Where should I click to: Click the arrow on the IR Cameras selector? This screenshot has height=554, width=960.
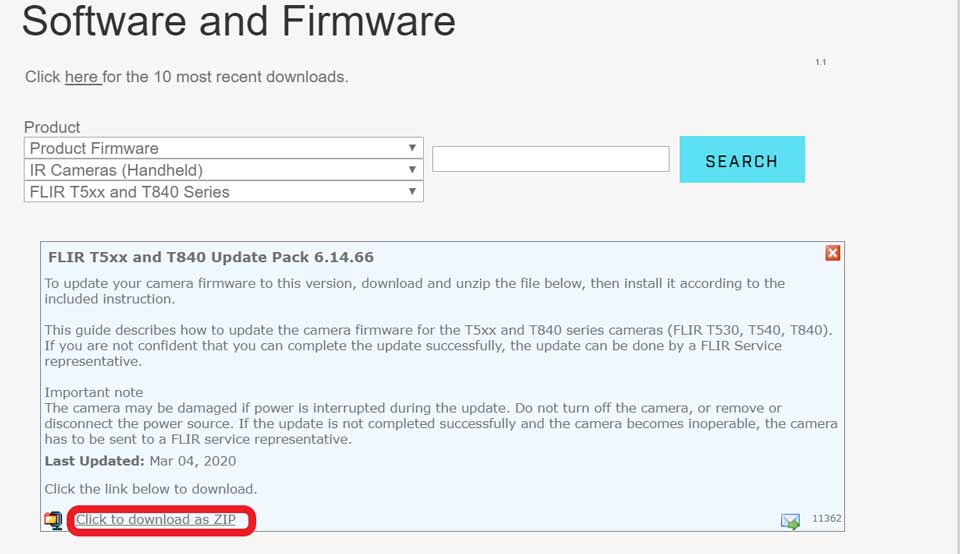(412, 170)
